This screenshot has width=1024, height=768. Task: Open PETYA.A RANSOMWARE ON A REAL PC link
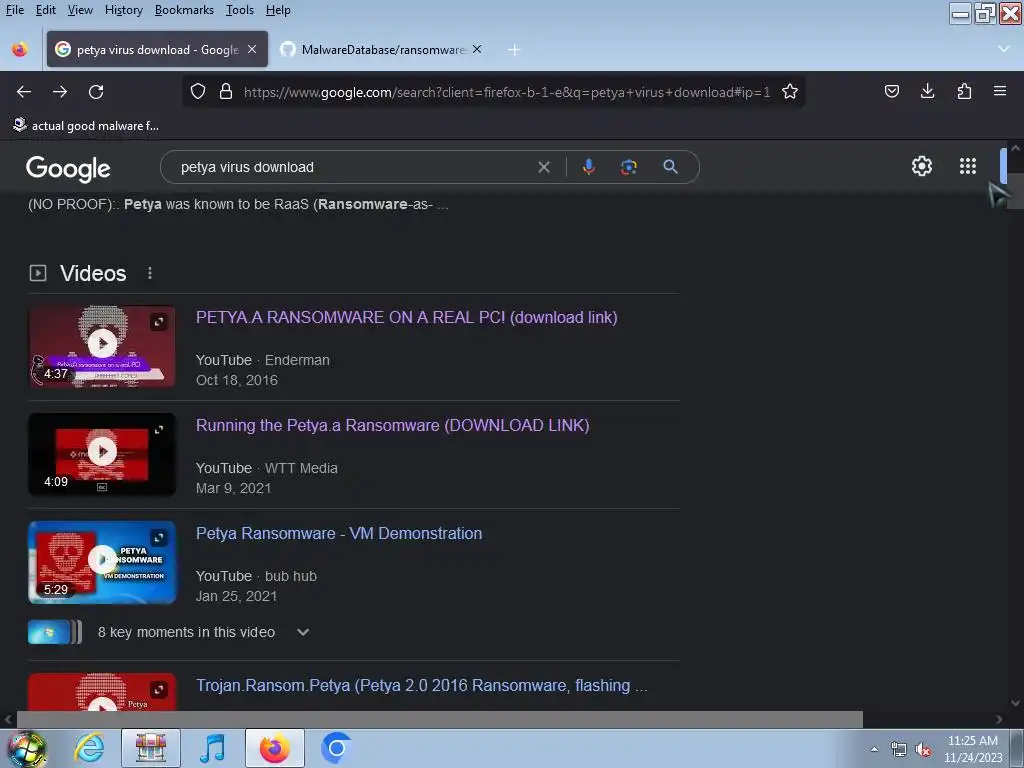coord(406,317)
